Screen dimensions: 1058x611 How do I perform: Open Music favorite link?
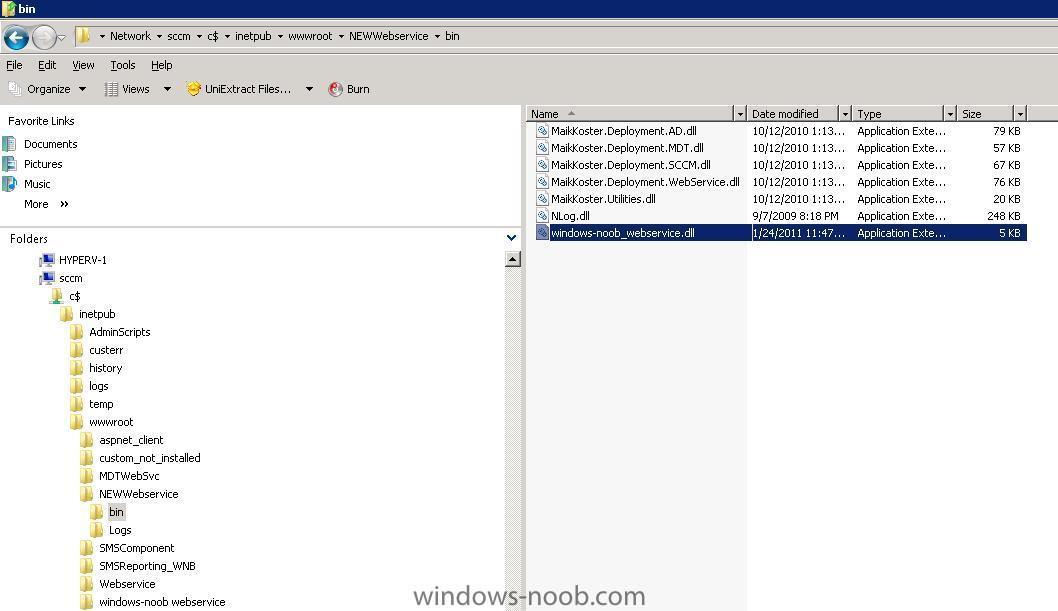tap(37, 184)
